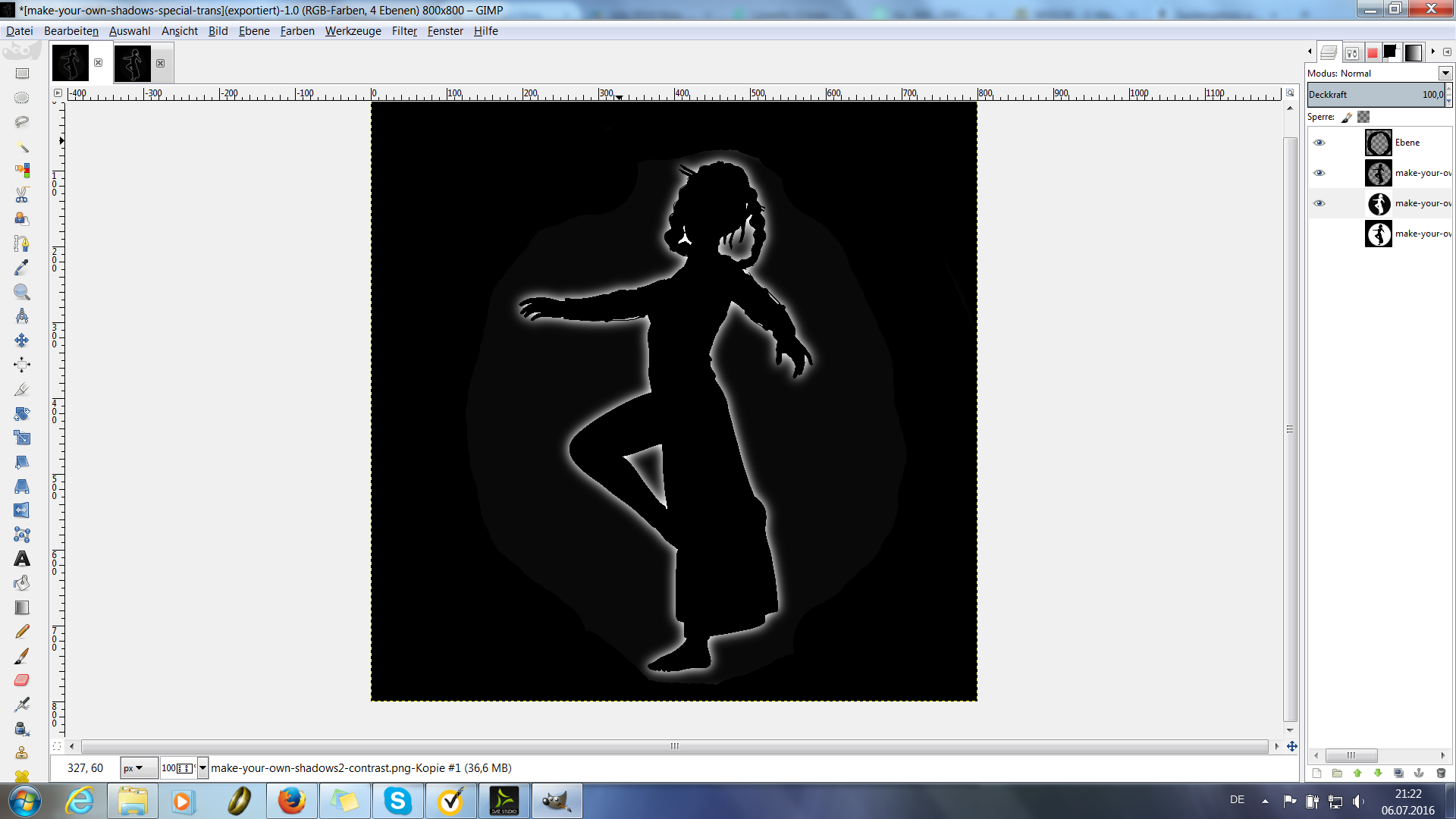Select the Scissors Select tool
Viewport: 1456px width, 819px height.
pos(22,195)
